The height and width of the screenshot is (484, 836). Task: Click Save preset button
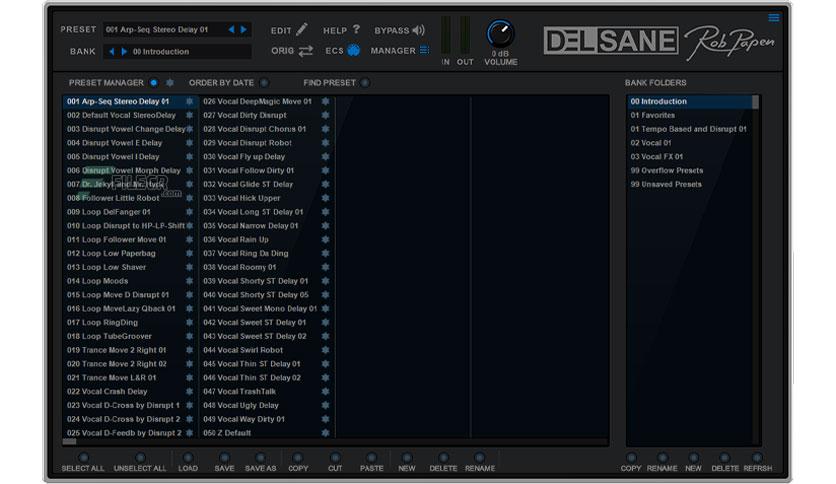coord(224,457)
